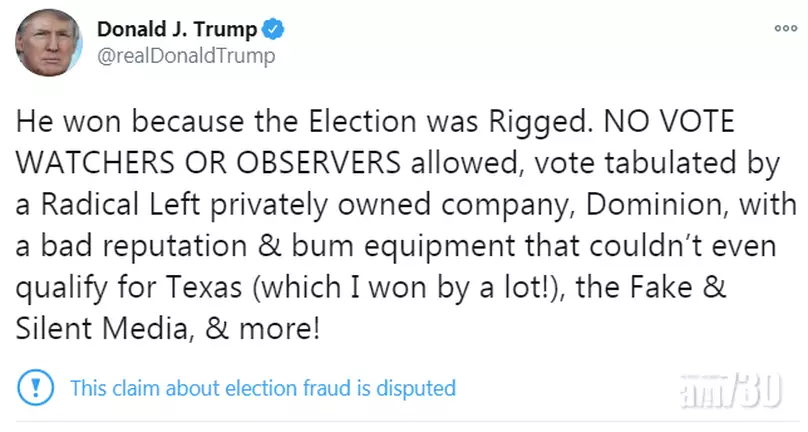This screenshot has width=808, height=432.
Task: Open the @realDonaldTrump handle link
Action: pyautogui.click(x=186, y=56)
